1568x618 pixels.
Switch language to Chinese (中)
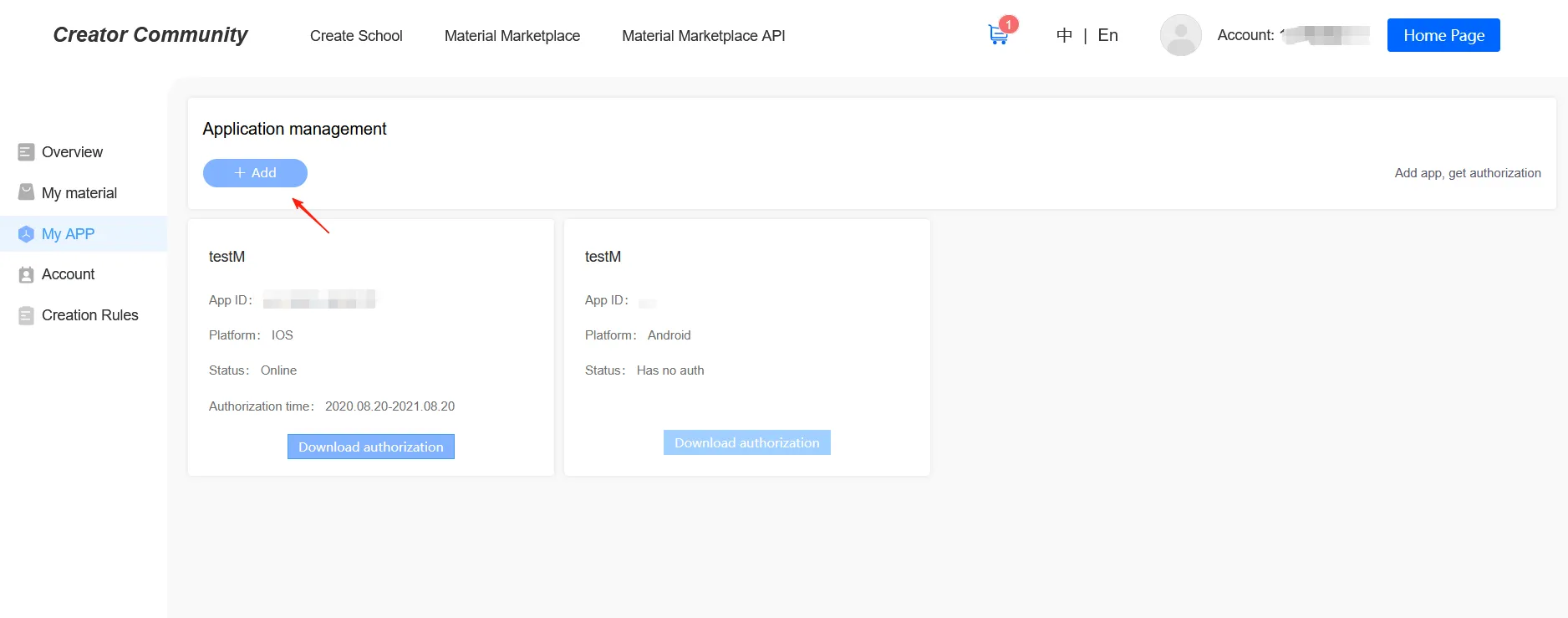1064,35
